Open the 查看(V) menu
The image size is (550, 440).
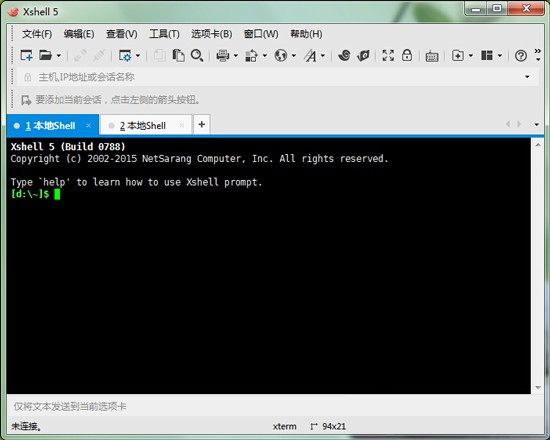click(x=122, y=34)
